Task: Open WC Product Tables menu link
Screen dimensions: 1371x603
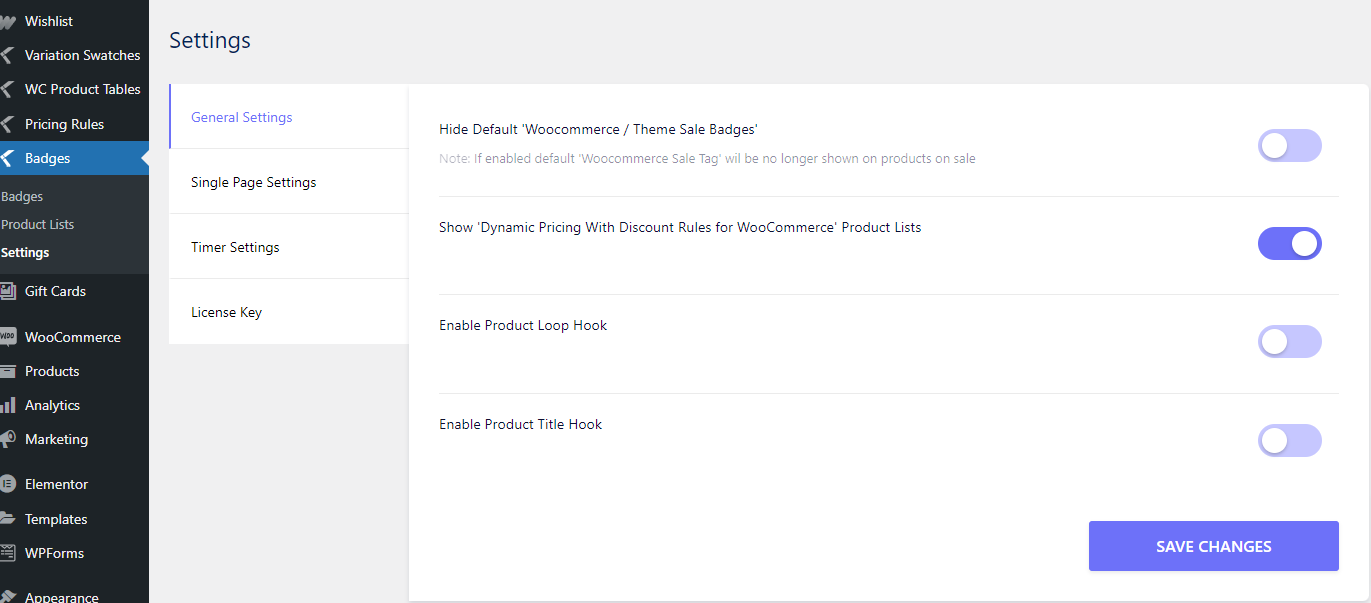Action: click(83, 89)
